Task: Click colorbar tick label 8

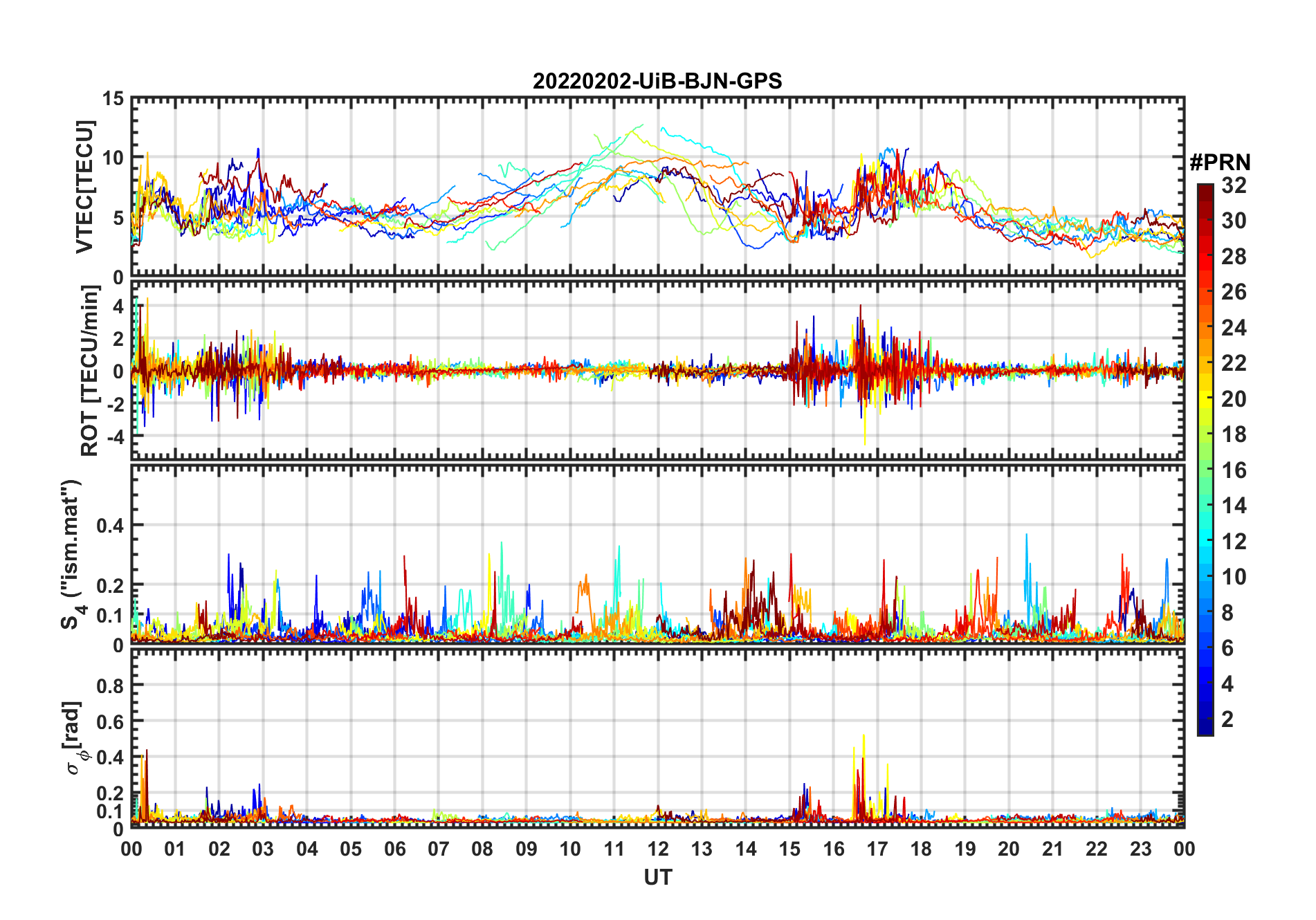Action: (x=1227, y=612)
